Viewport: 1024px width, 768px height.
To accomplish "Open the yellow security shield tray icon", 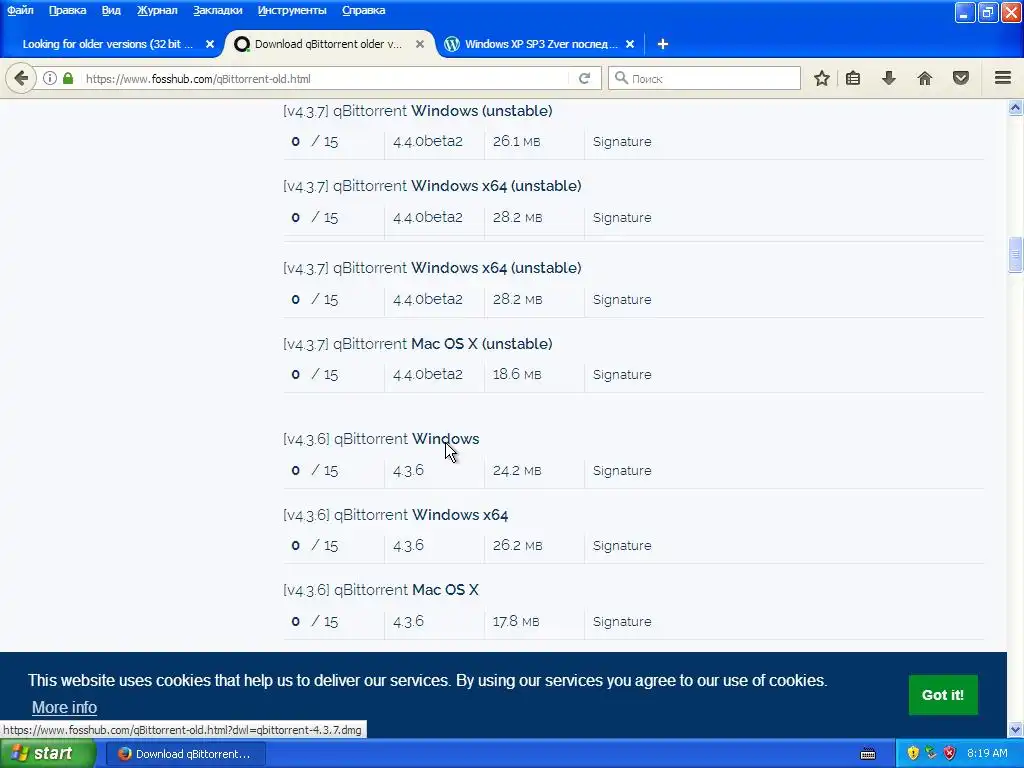I will pos(913,754).
